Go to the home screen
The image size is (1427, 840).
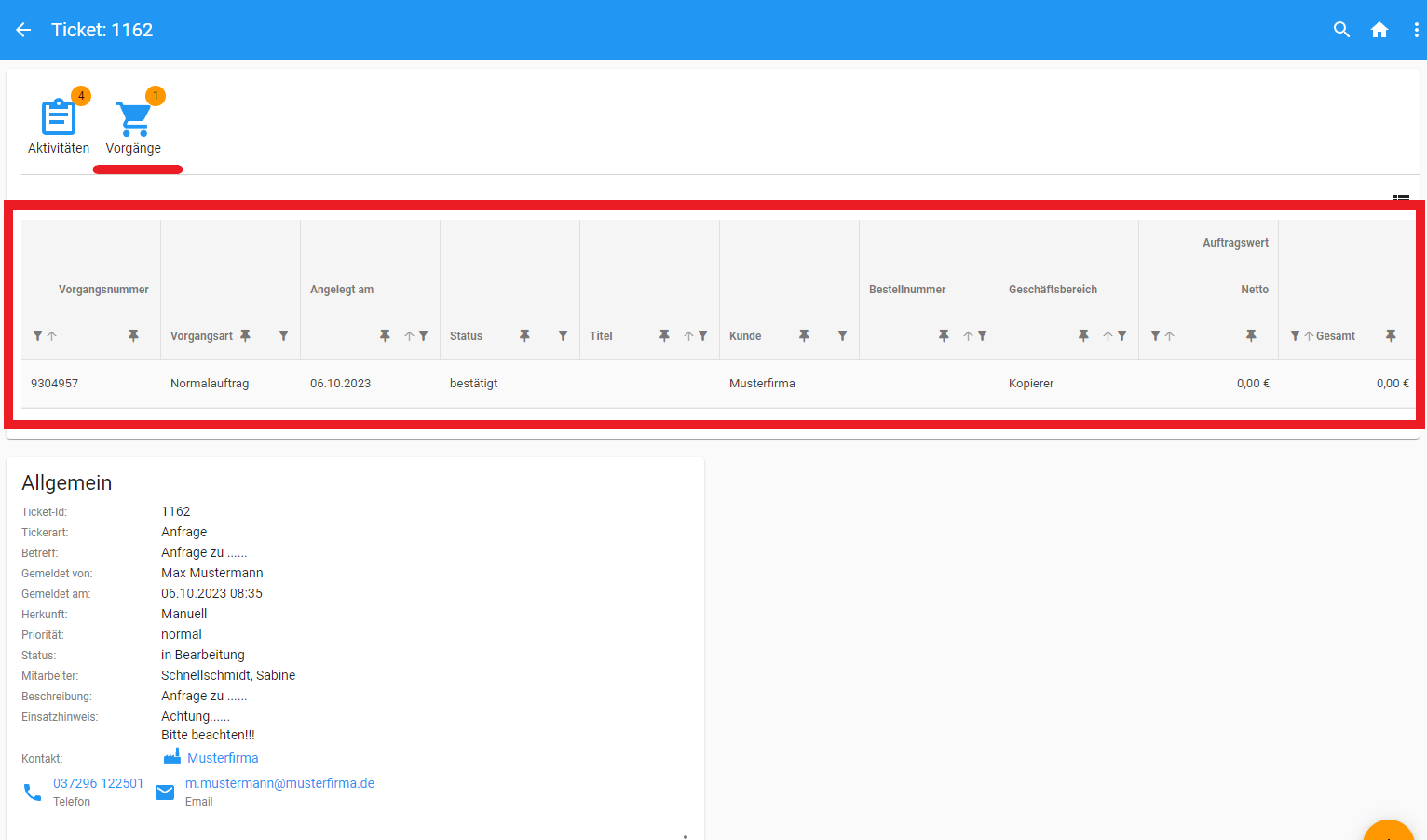pos(1379,30)
